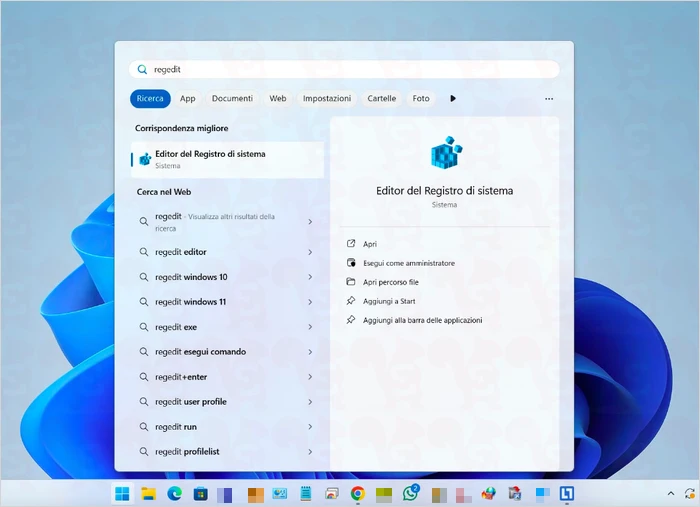Click 'Esegui come amministratore'
The height and width of the screenshot is (507, 700).
(408, 263)
